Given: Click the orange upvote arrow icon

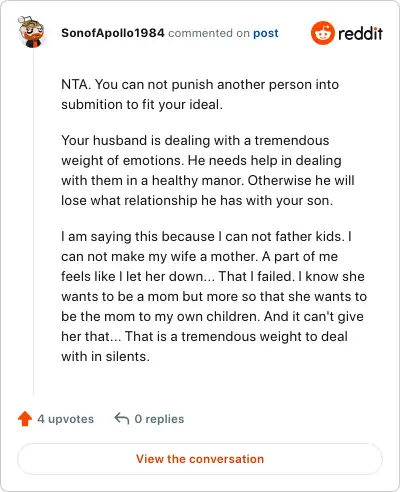Looking at the screenshot, I should pos(25,419).
